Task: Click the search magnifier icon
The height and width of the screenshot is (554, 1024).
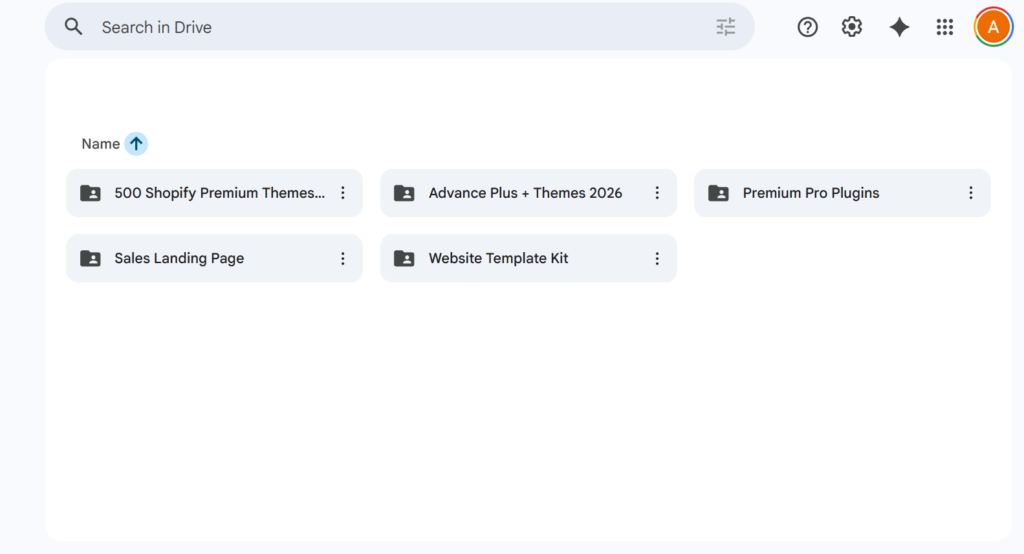Action: pyautogui.click(x=73, y=27)
